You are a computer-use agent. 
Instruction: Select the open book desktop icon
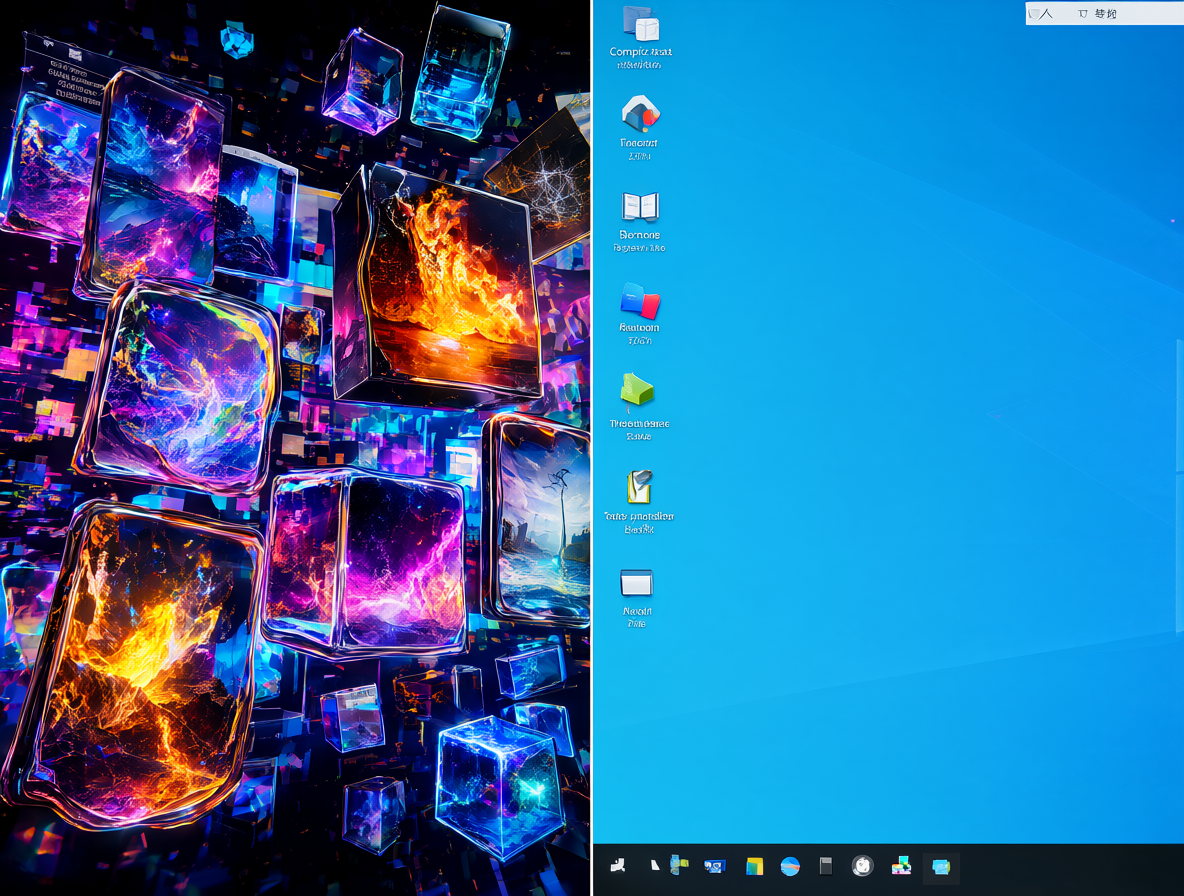point(640,207)
